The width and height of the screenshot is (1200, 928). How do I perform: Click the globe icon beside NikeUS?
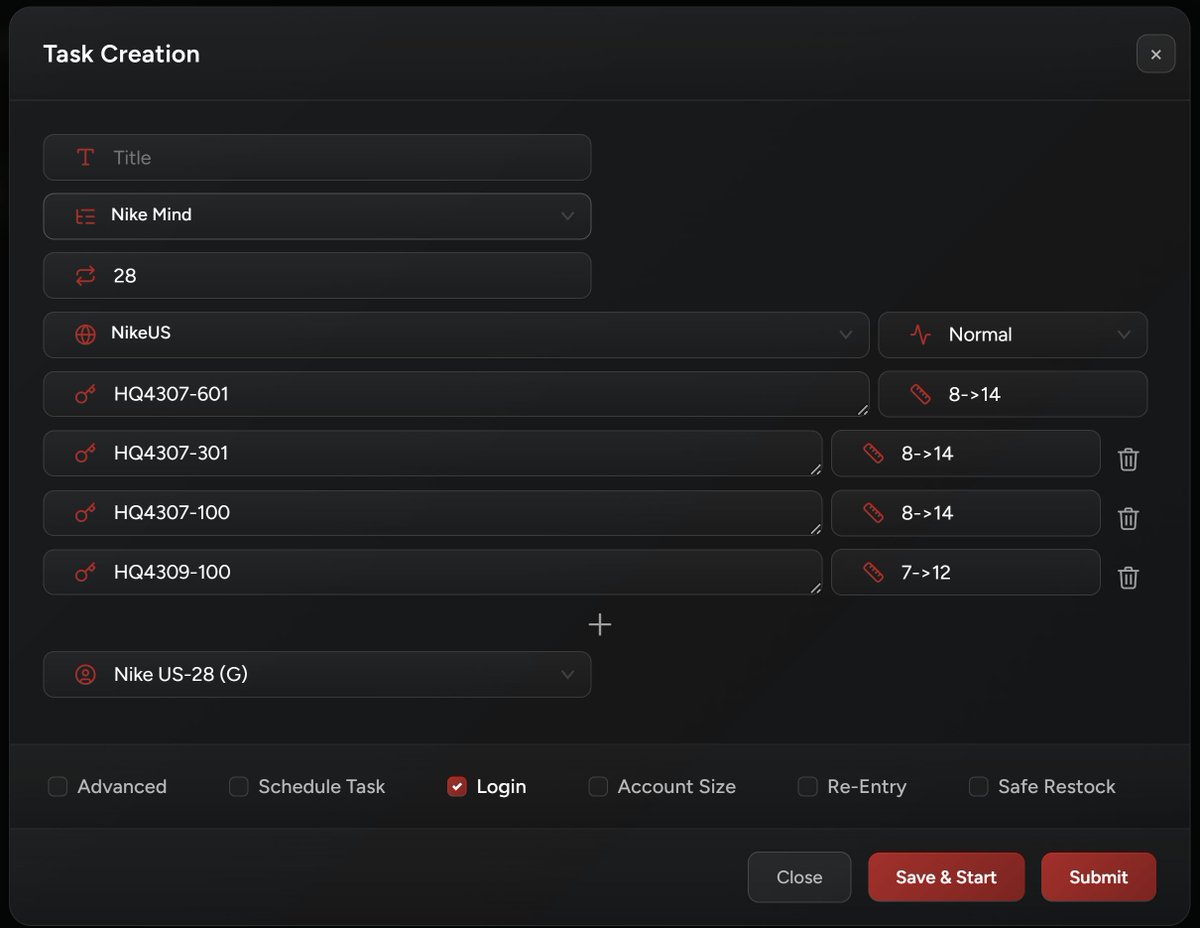86,334
